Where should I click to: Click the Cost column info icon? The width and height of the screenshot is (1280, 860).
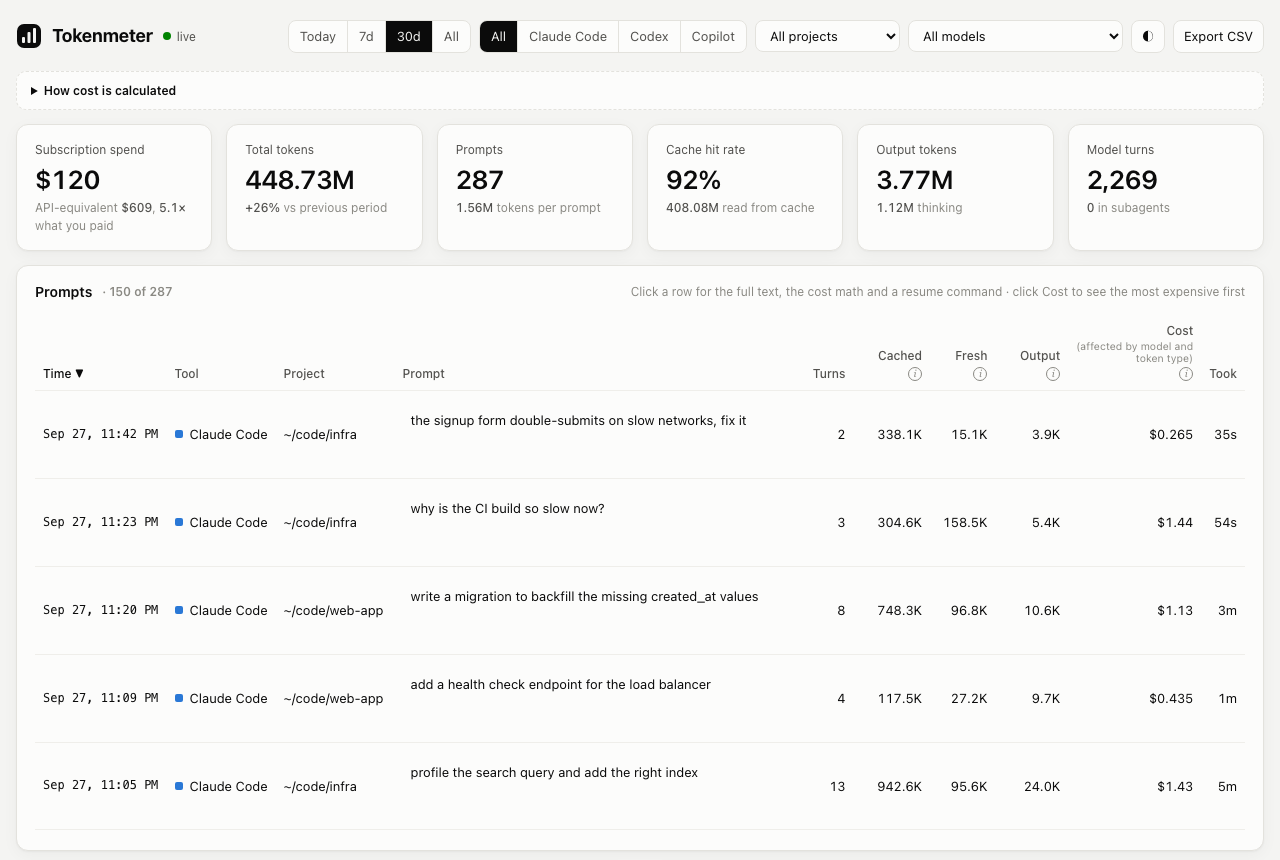(x=1186, y=374)
